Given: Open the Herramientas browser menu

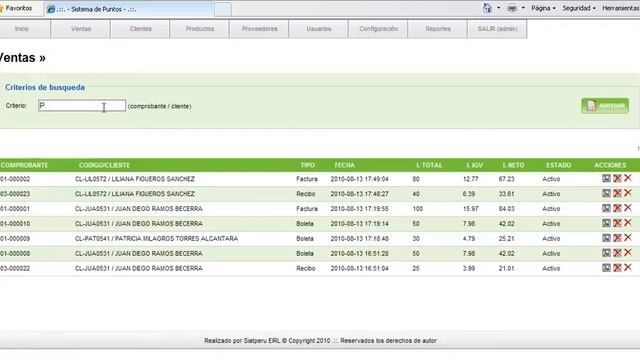Looking at the screenshot, I should click(621, 8).
